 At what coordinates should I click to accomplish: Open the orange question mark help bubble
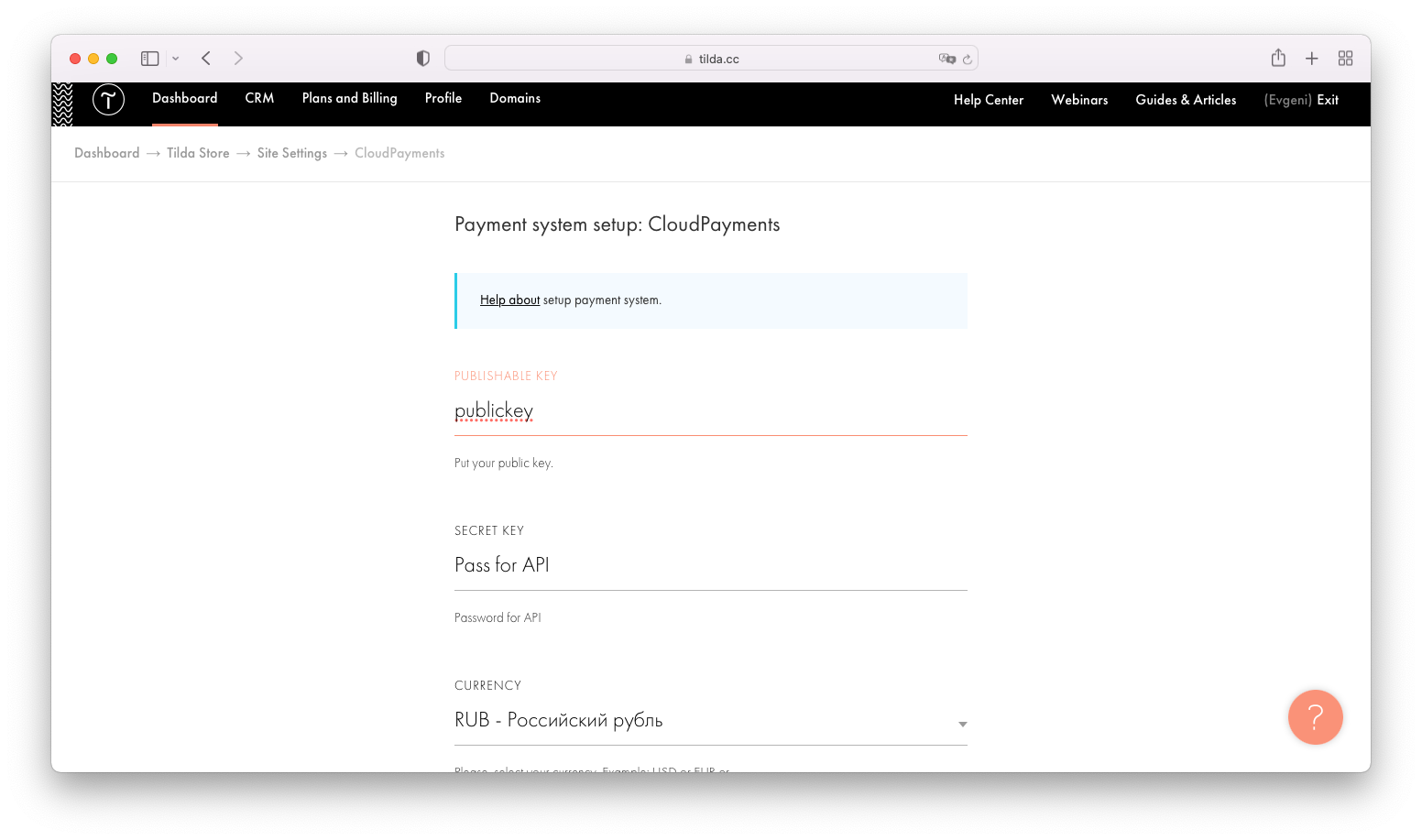point(1315,717)
